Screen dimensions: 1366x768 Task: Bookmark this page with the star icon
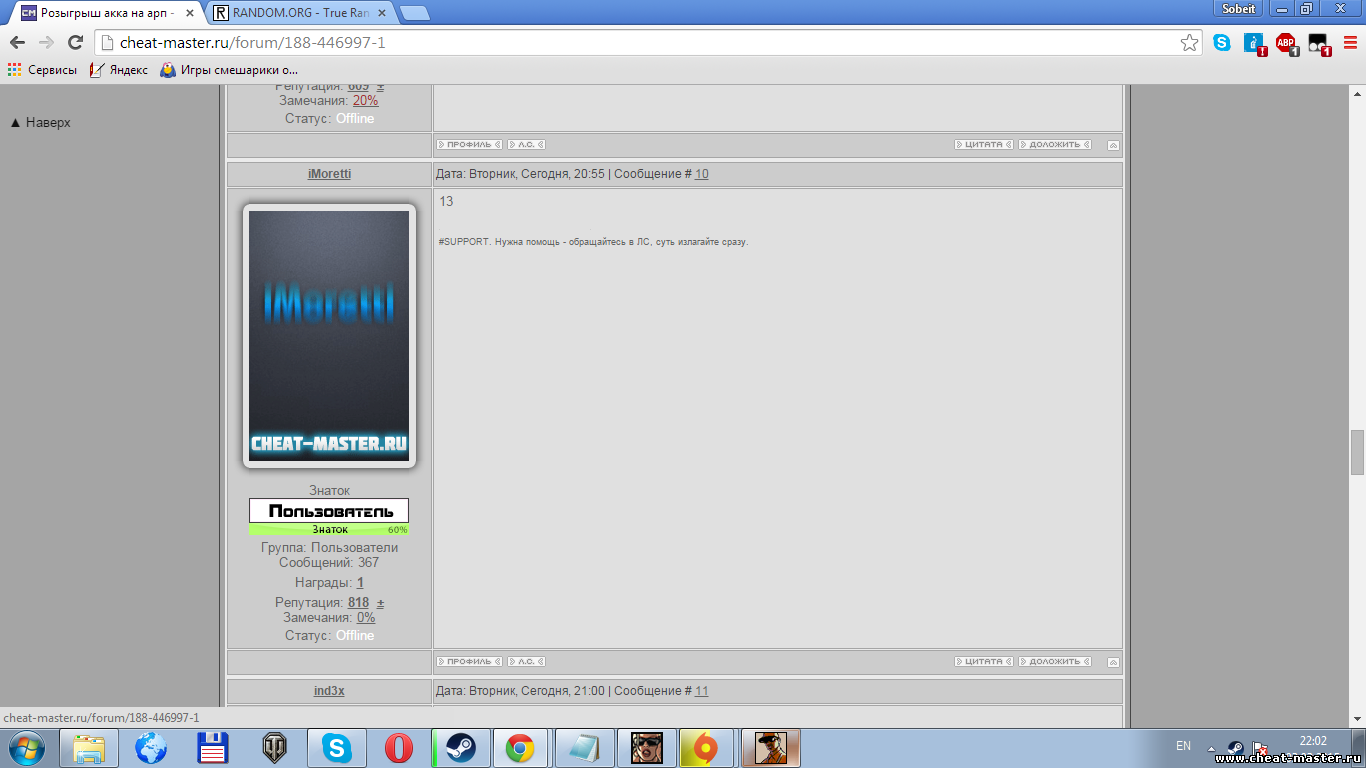(1189, 42)
